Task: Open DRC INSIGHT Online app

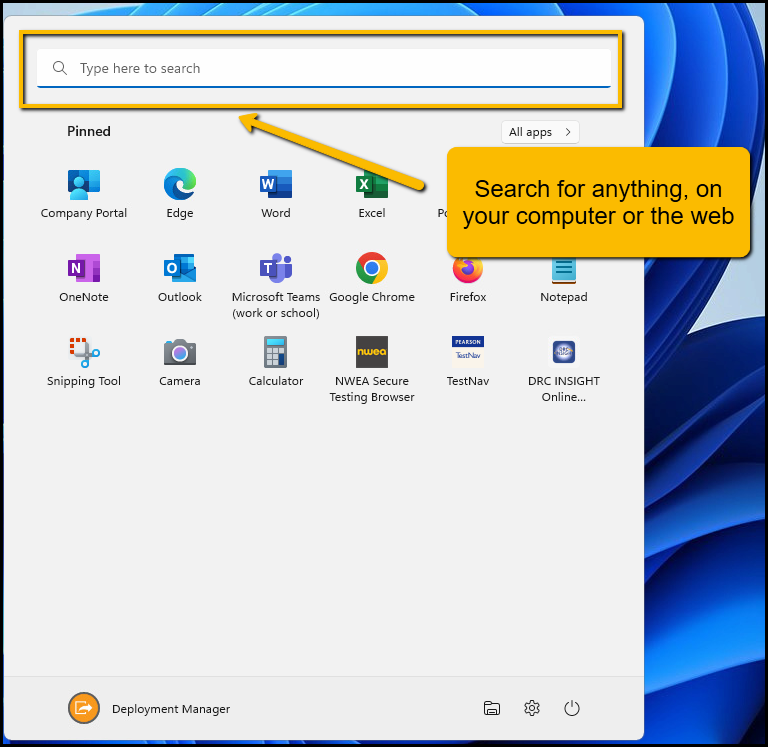Action: pyautogui.click(x=564, y=370)
